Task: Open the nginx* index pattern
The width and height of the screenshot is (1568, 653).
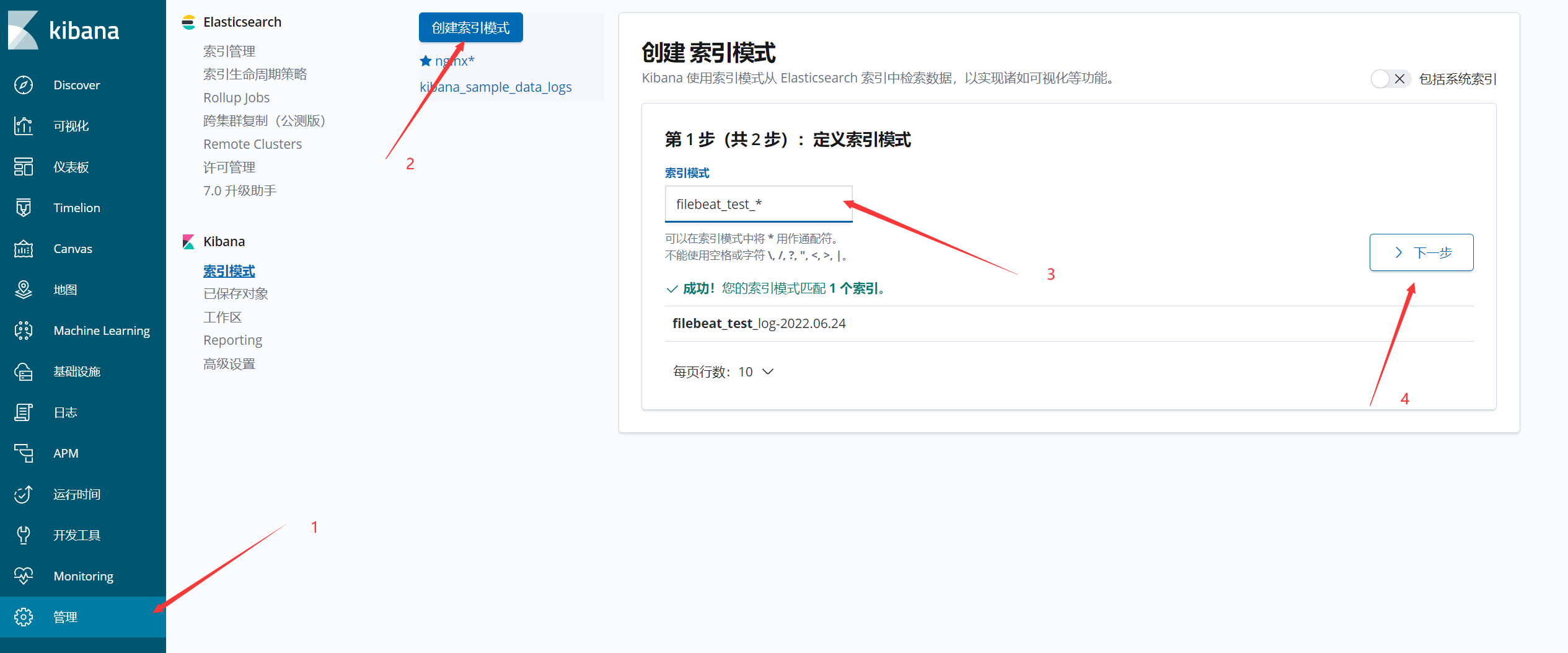Action: click(454, 61)
